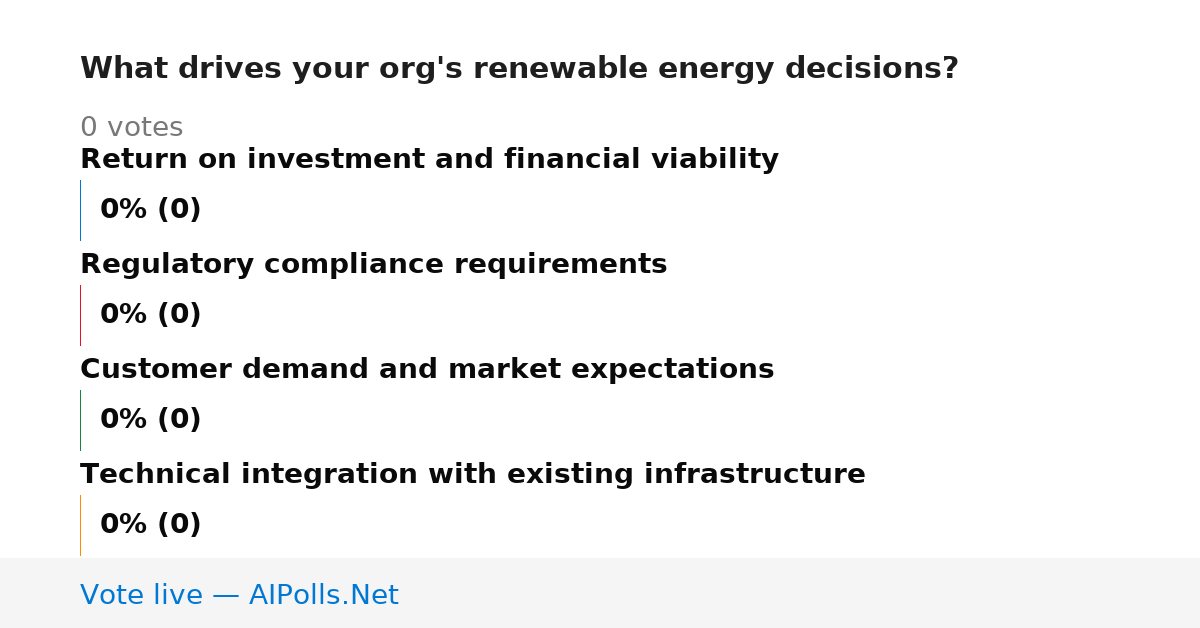Click the 0 votes total count
Screen dimensions: 1200x628
pyautogui.click(x=131, y=128)
